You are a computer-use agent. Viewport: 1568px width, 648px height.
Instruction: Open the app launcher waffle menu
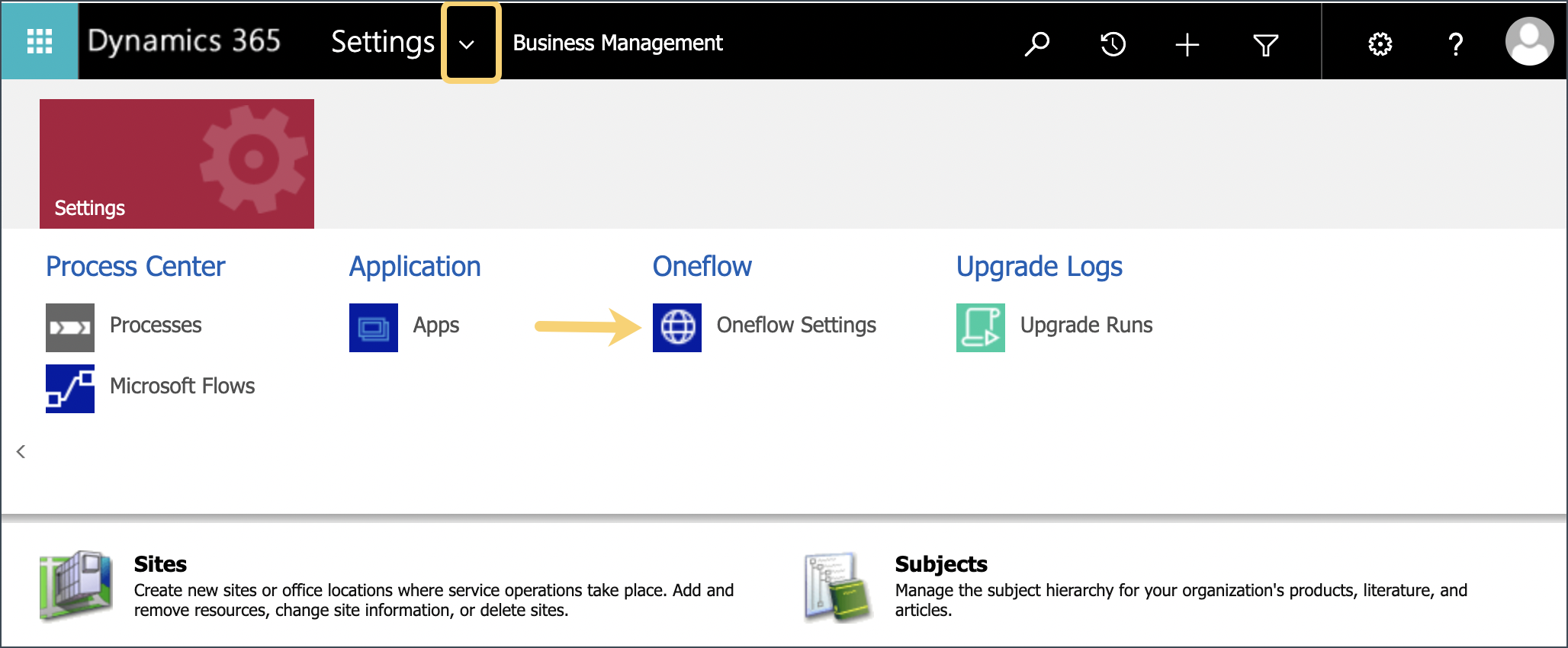point(40,41)
